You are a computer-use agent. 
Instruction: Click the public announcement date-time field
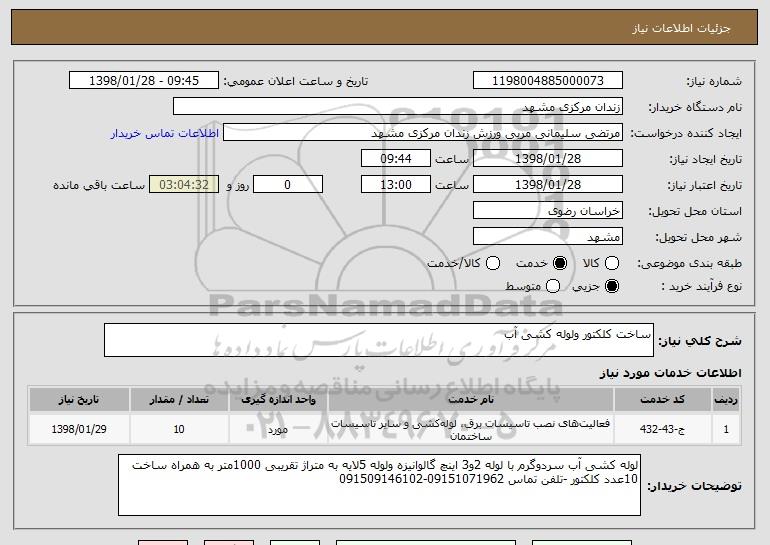pyautogui.click(x=144, y=81)
